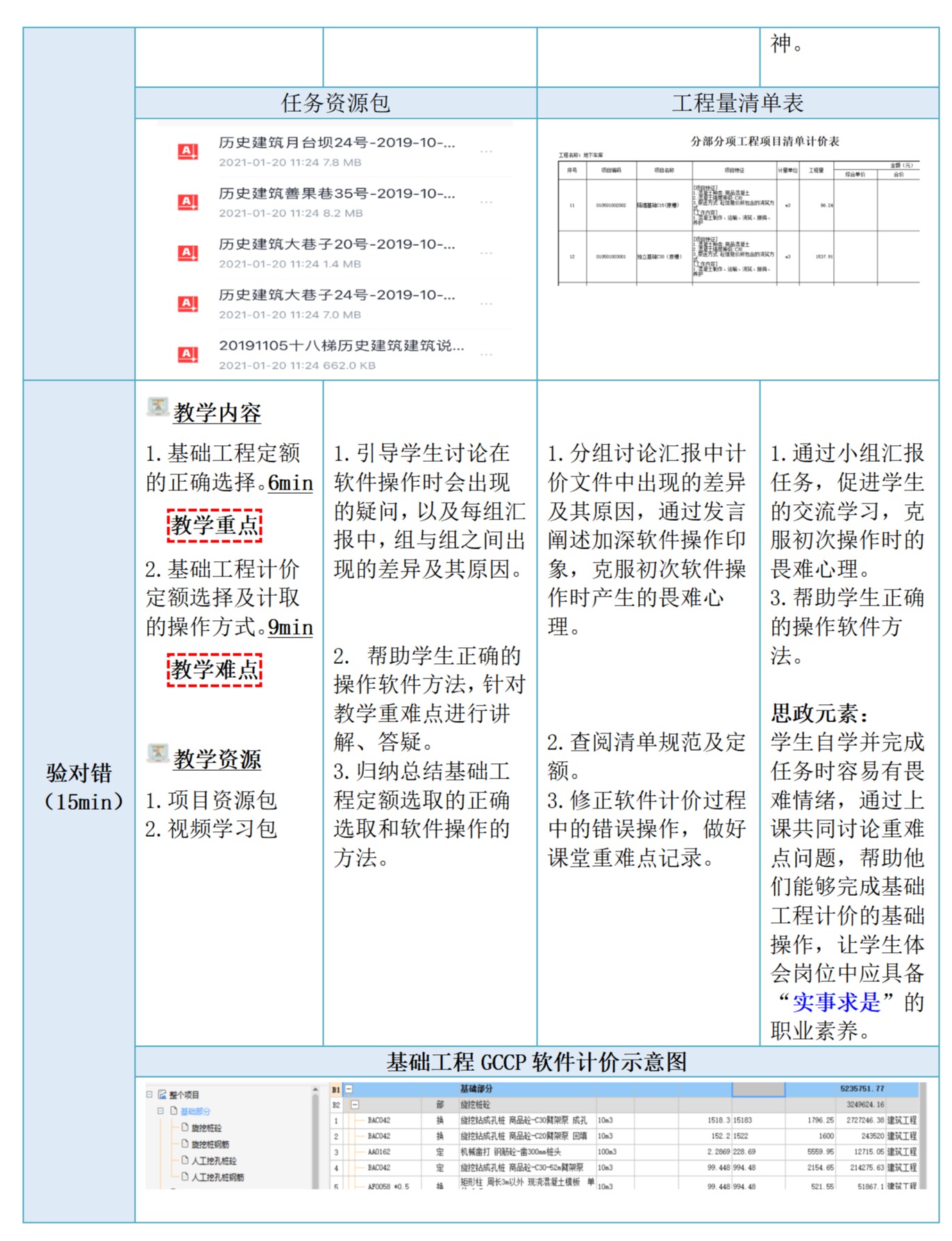This screenshot has width=952, height=1241.
Task: Open more options for 历史建筑大巷子20号 file
Action: [x=486, y=253]
